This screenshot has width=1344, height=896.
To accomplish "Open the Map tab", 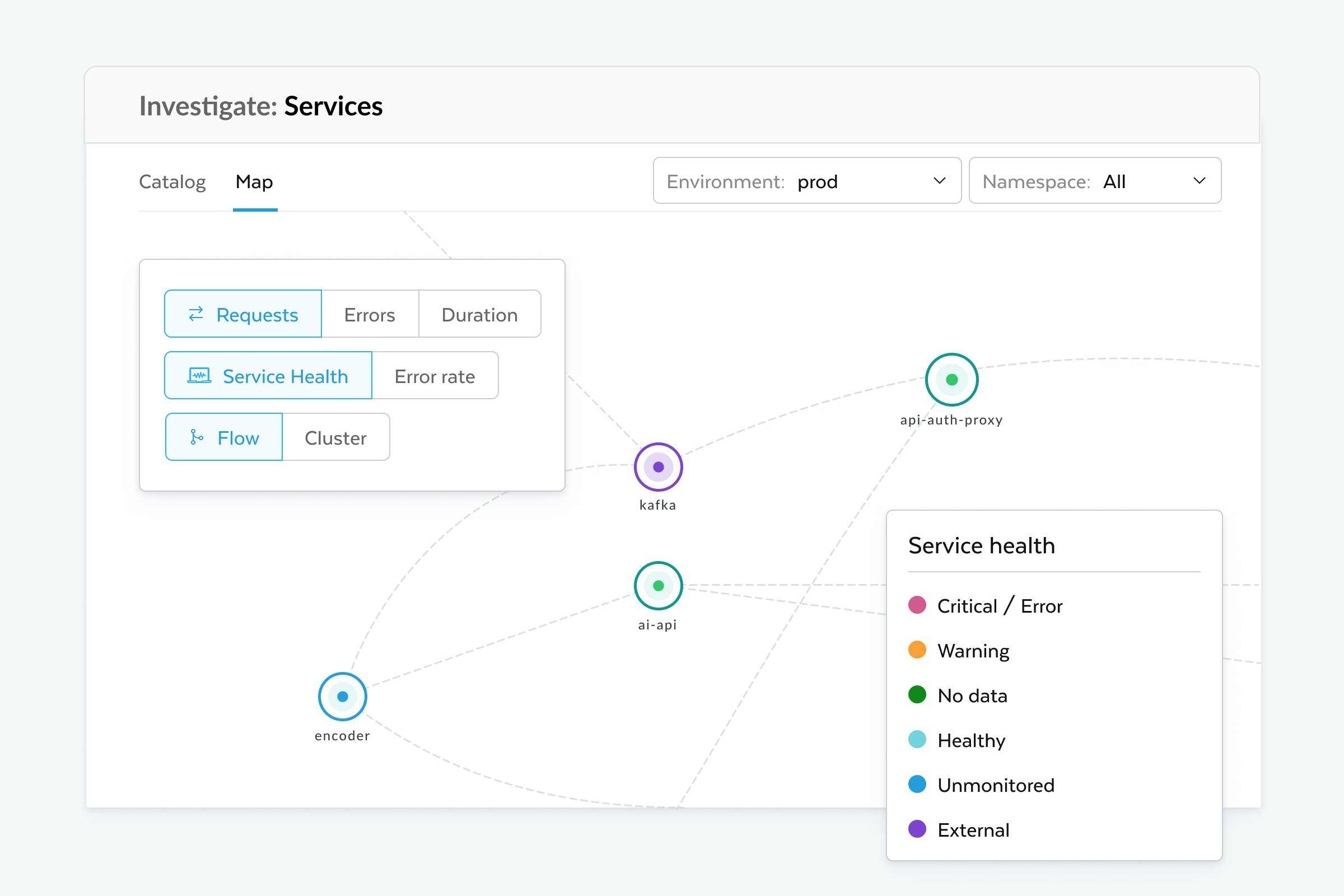I will 254,181.
